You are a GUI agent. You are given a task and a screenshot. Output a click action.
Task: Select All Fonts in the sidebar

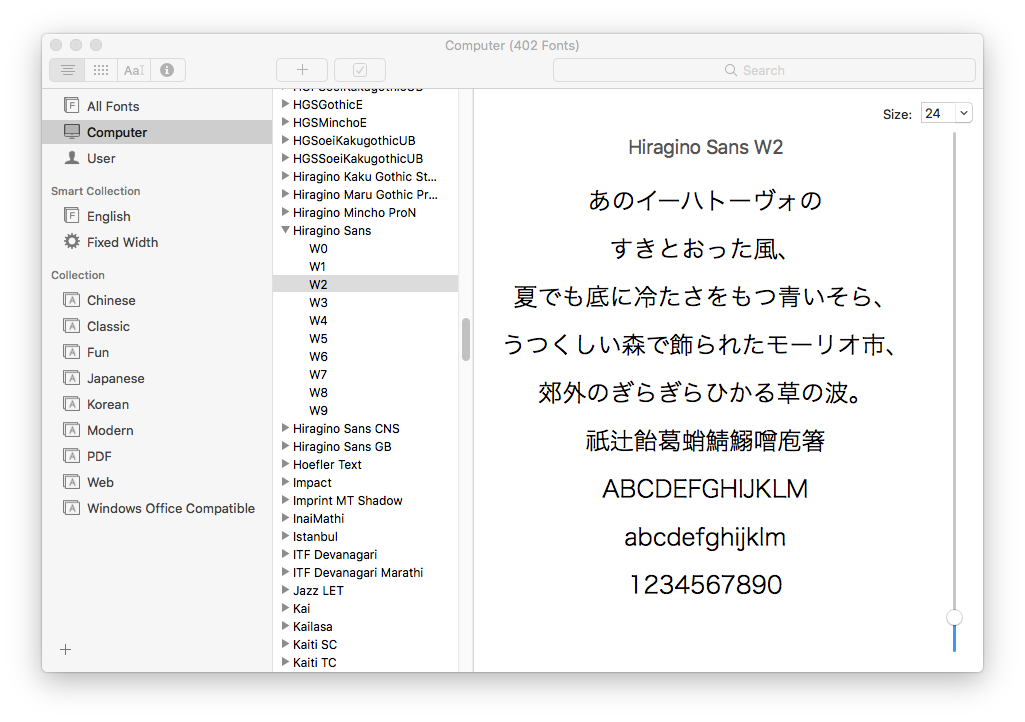[x=157, y=106]
